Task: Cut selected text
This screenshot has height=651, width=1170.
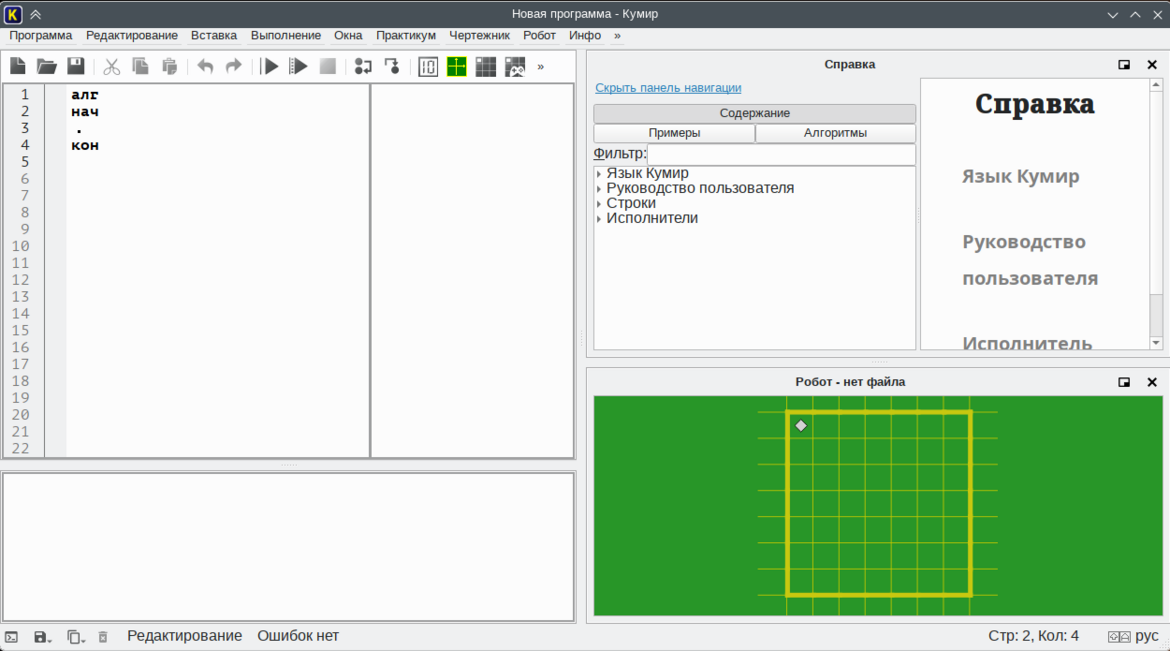Action: [x=111, y=66]
